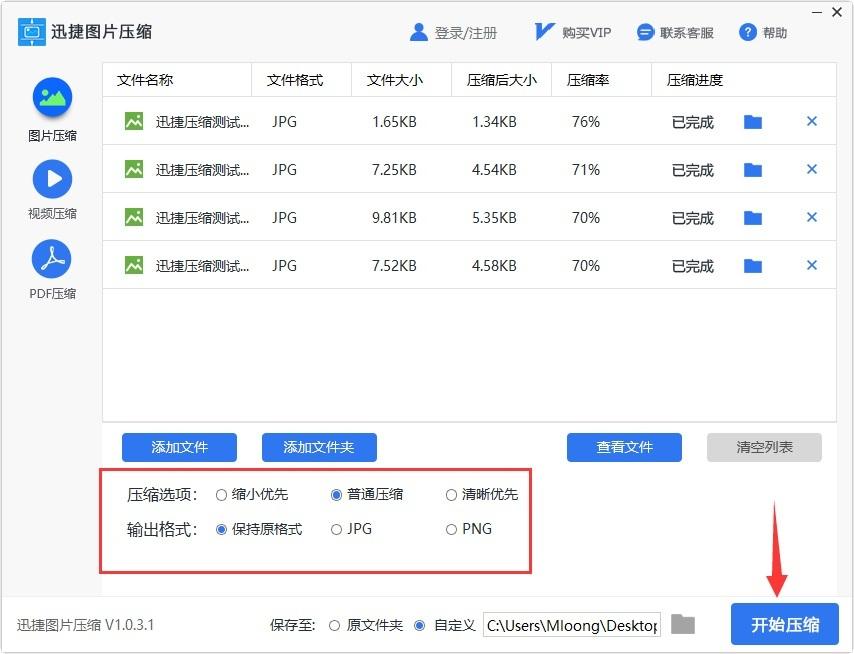Click the 添加文件夹 button
854x654 pixels.
click(x=319, y=448)
